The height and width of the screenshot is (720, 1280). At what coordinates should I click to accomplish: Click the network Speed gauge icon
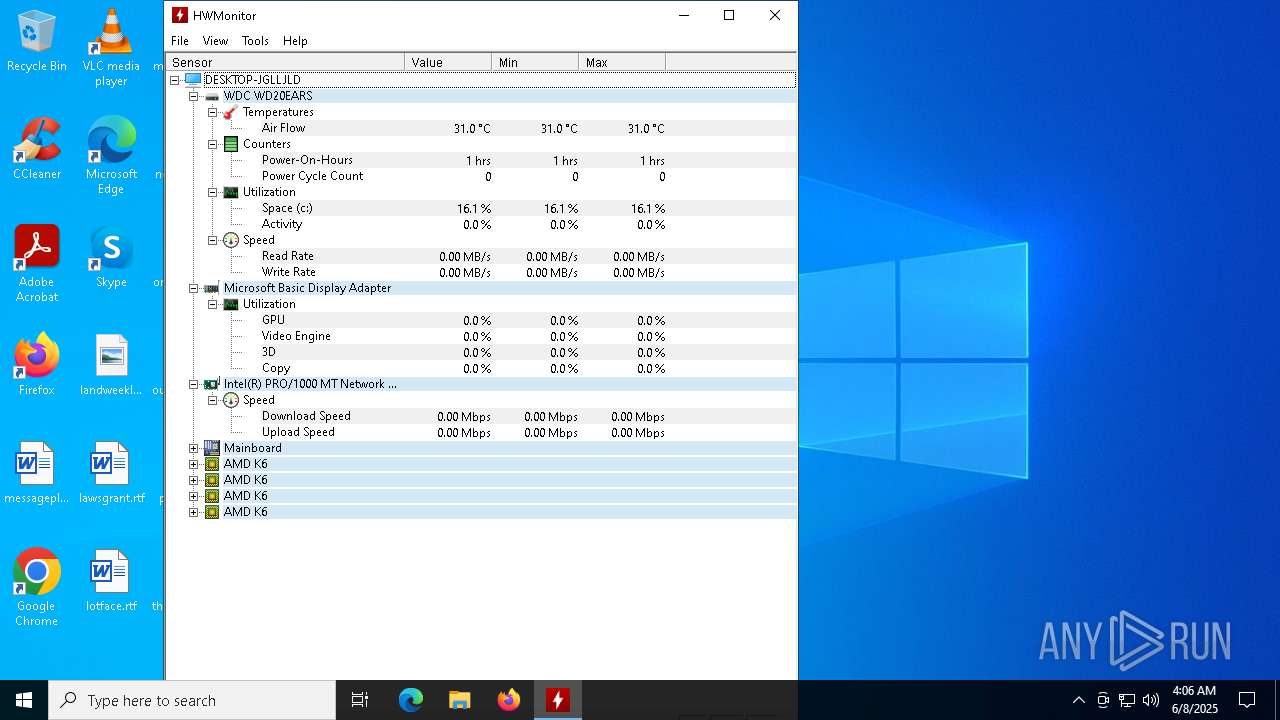231,400
